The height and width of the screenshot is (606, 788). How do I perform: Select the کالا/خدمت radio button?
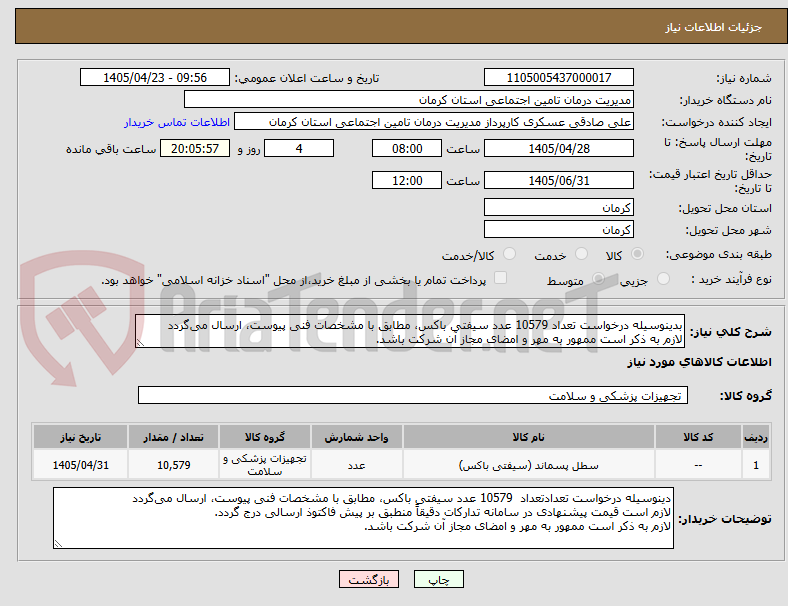(510, 254)
